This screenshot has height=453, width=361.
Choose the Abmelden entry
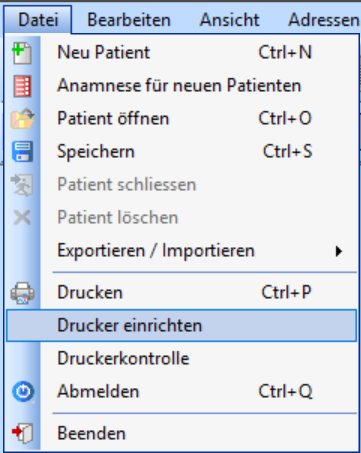coord(181,391)
